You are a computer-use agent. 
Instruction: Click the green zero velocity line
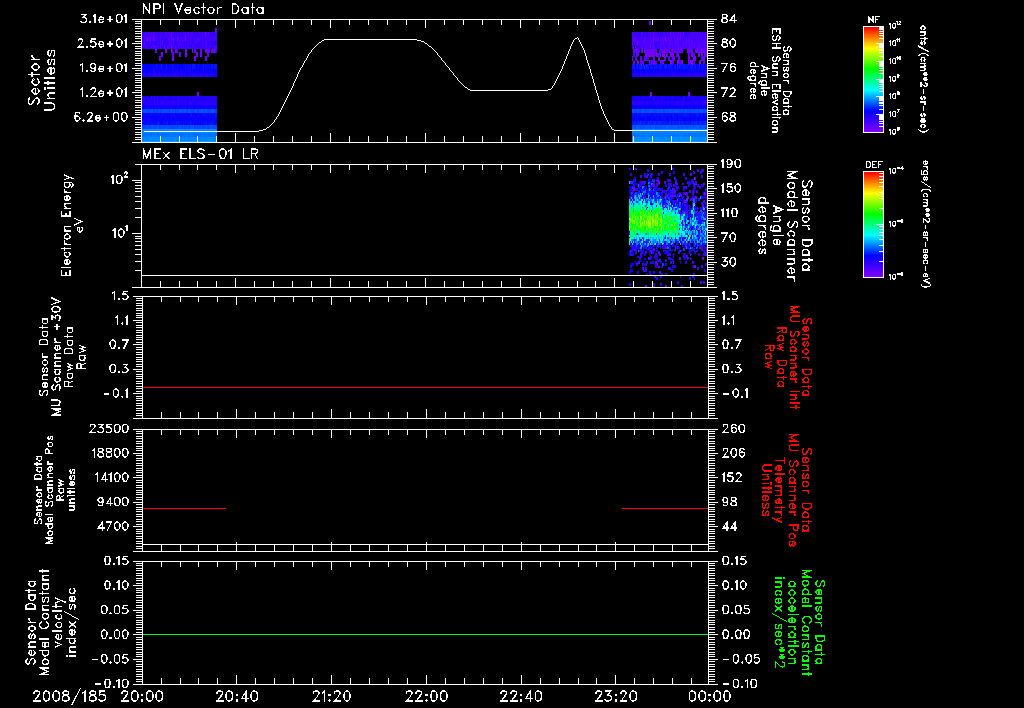coord(424,634)
